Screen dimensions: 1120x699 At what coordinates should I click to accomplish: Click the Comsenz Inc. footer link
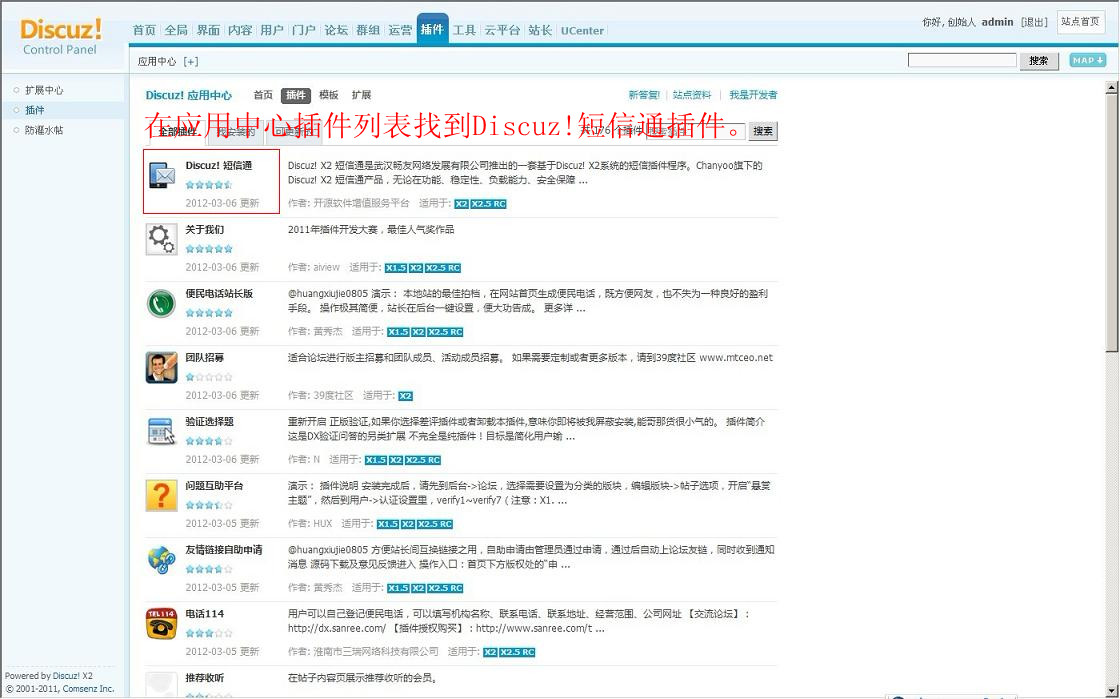pyautogui.click(x=88, y=689)
